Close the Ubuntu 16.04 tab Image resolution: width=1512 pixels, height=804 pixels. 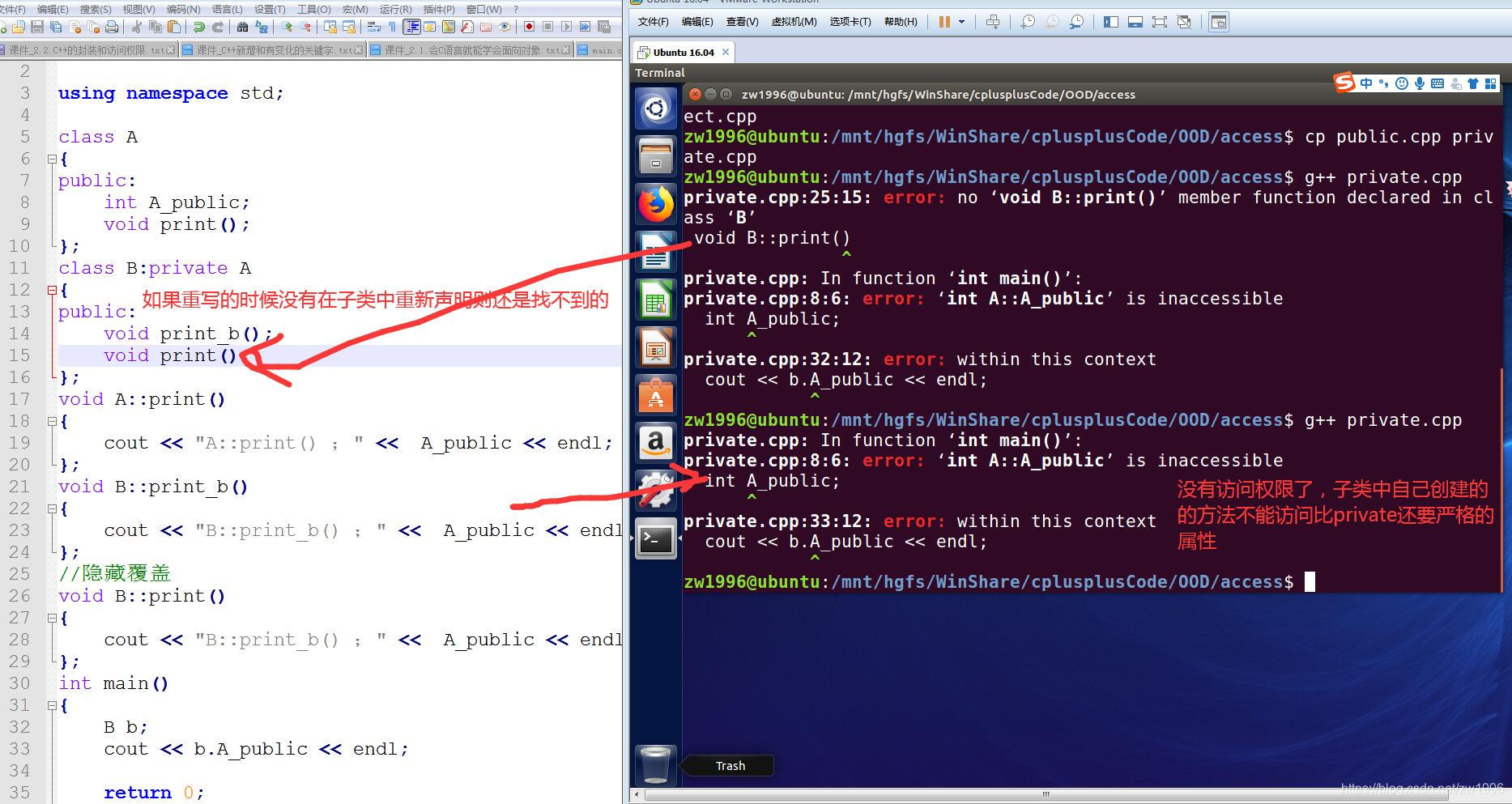pyautogui.click(x=726, y=53)
